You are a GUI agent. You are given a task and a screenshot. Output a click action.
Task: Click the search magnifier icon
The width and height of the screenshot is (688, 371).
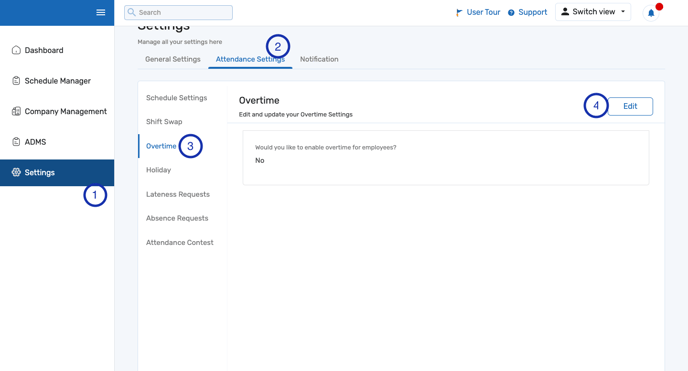(x=131, y=12)
